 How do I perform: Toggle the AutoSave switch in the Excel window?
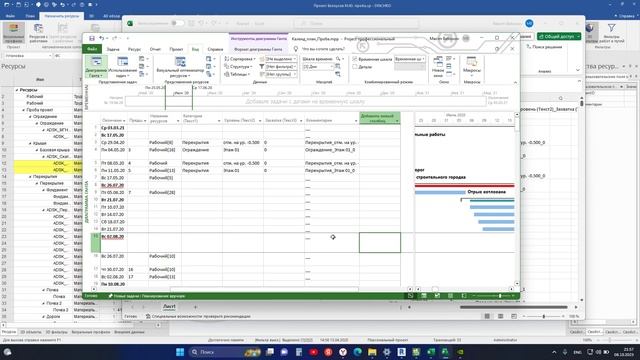177,23
